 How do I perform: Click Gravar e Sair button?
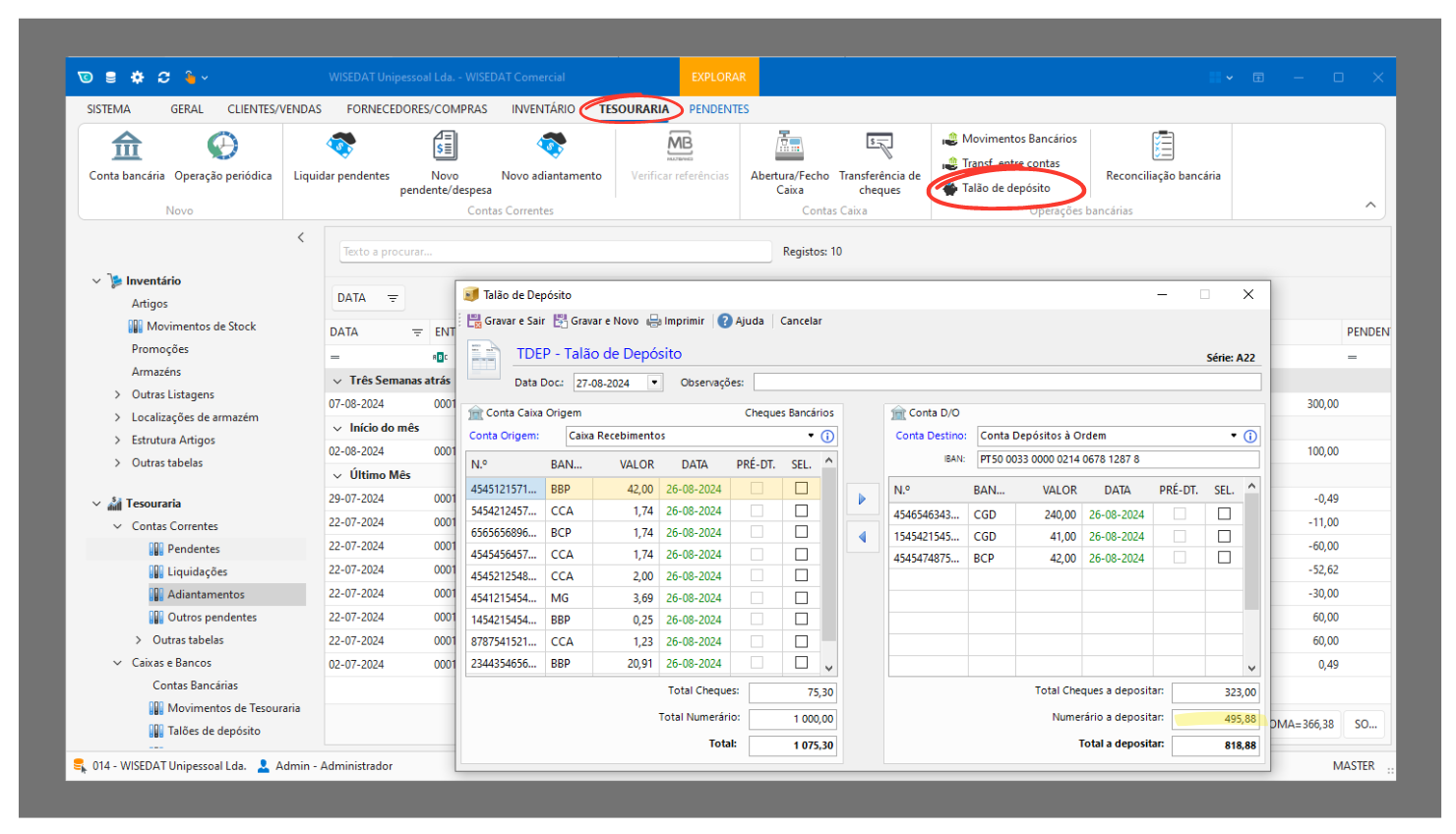[x=506, y=321]
